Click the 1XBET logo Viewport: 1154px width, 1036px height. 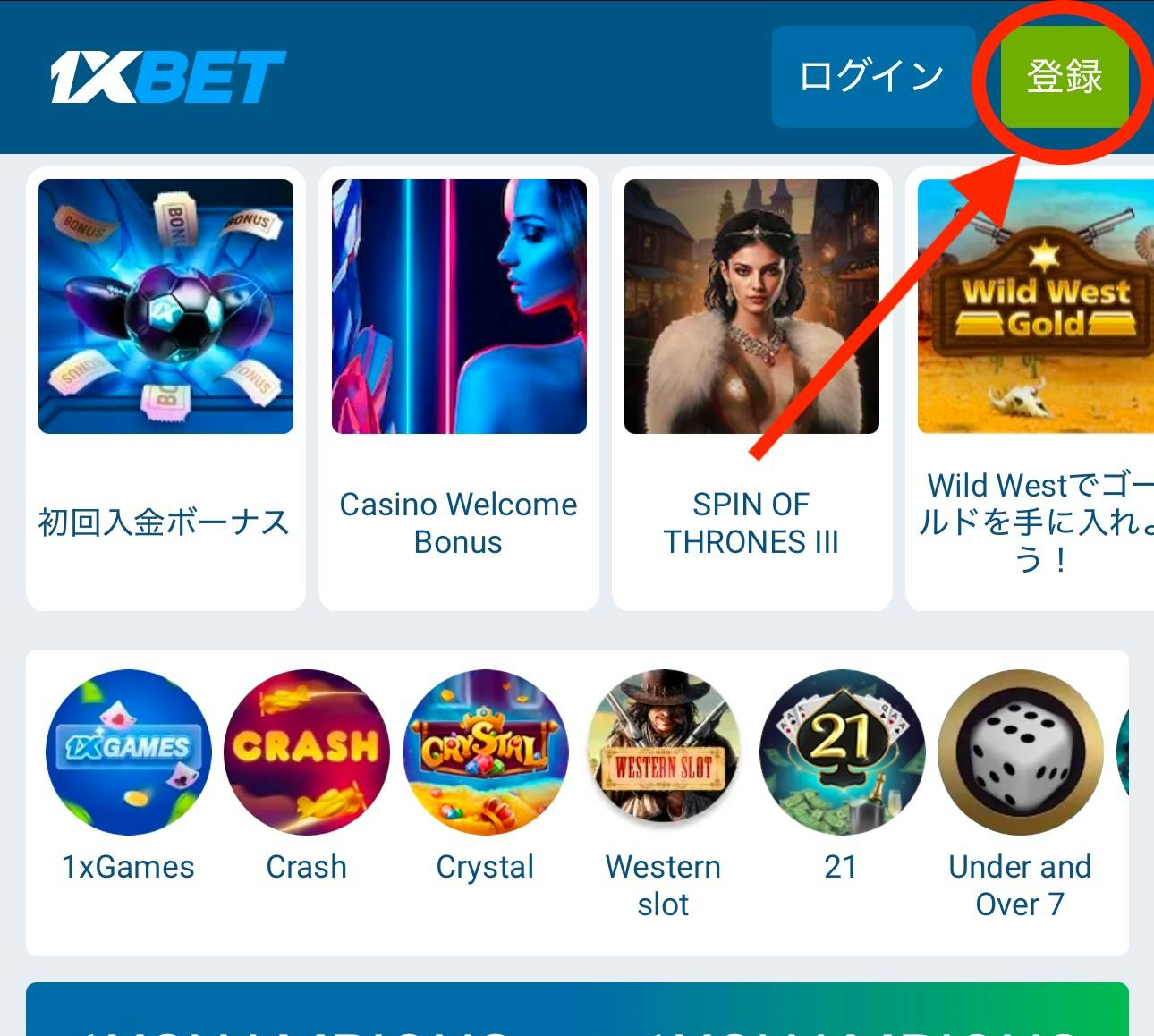(168, 76)
